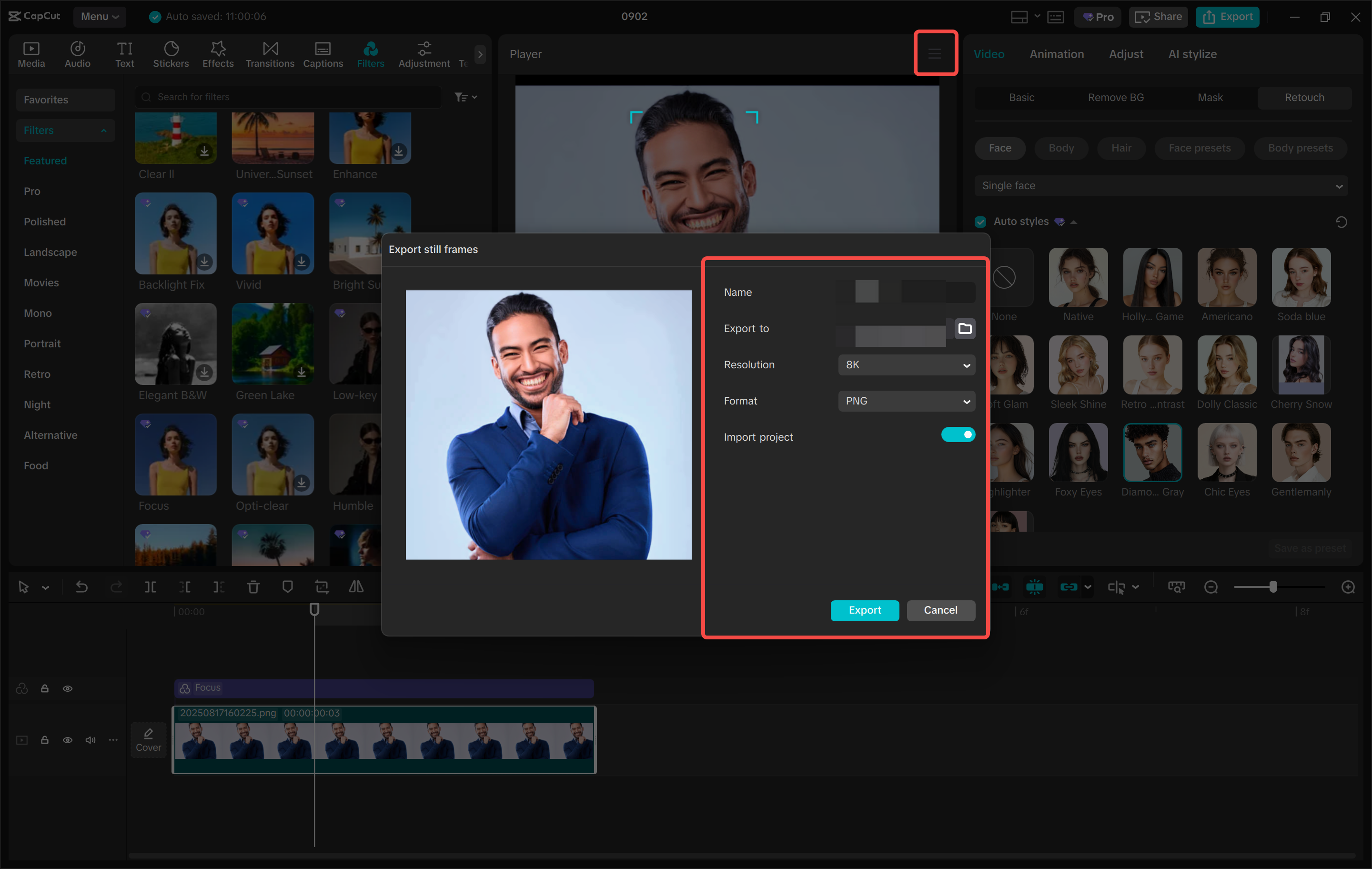This screenshot has height=869, width=1372.
Task: Disable the Import project toggle
Action: coord(958,434)
